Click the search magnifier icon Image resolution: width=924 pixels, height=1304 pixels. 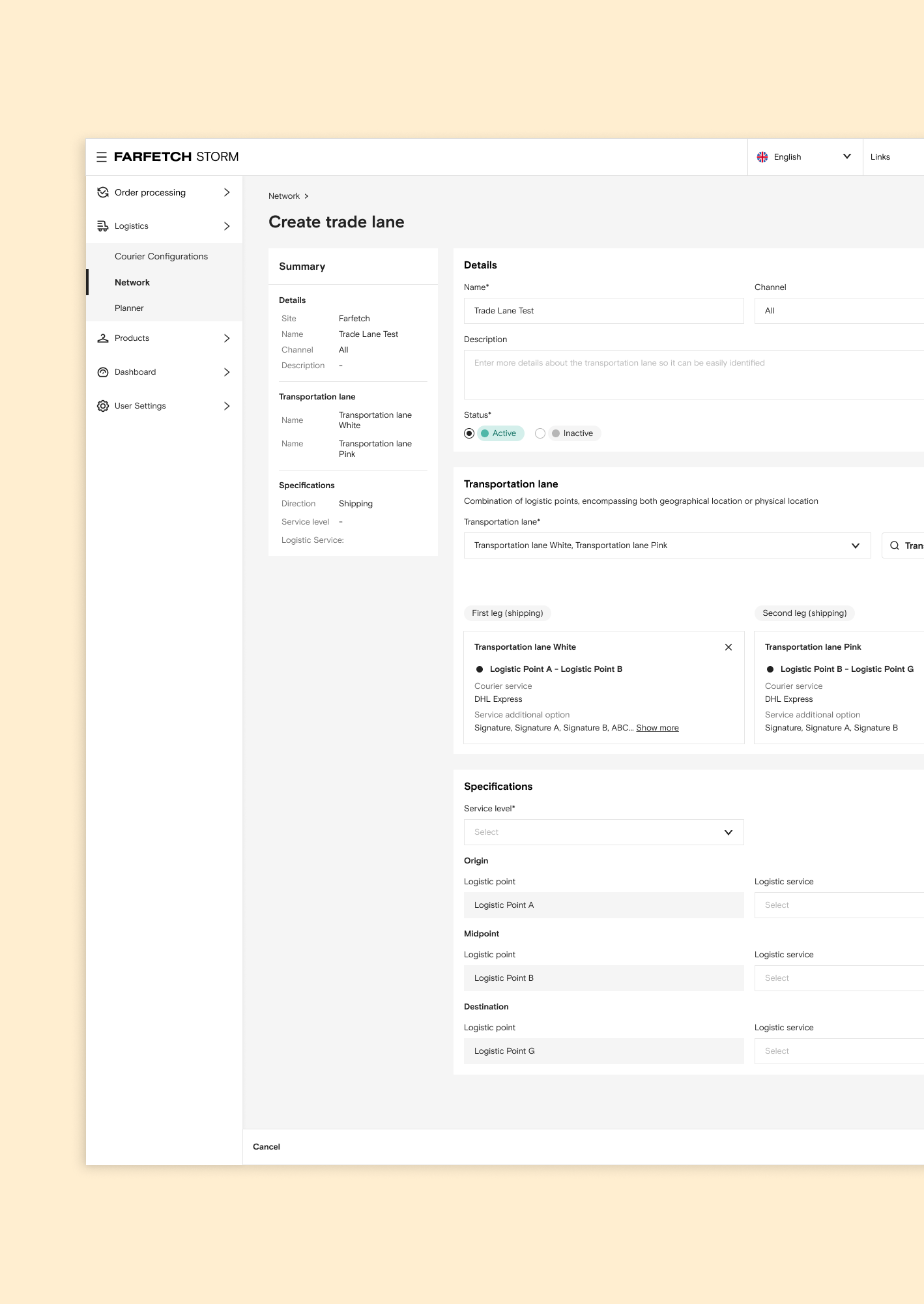(895, 545)
